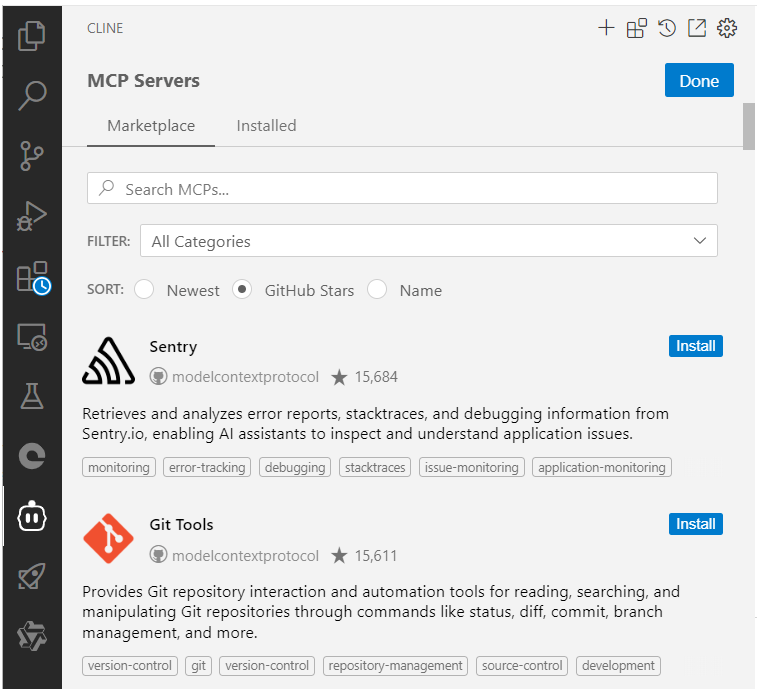Click the debugging tag
Image resolution: width=764 pixels, height=698 pixels.
click(295, 467)
